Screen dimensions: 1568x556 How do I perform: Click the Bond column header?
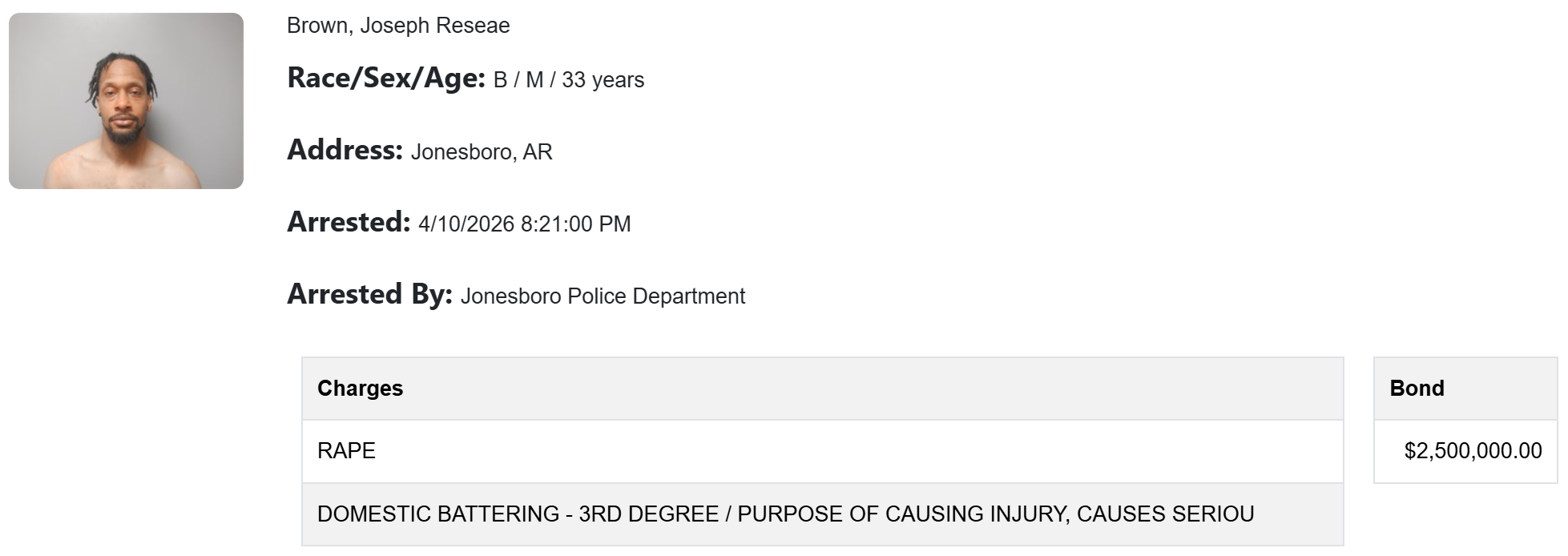1417,389
